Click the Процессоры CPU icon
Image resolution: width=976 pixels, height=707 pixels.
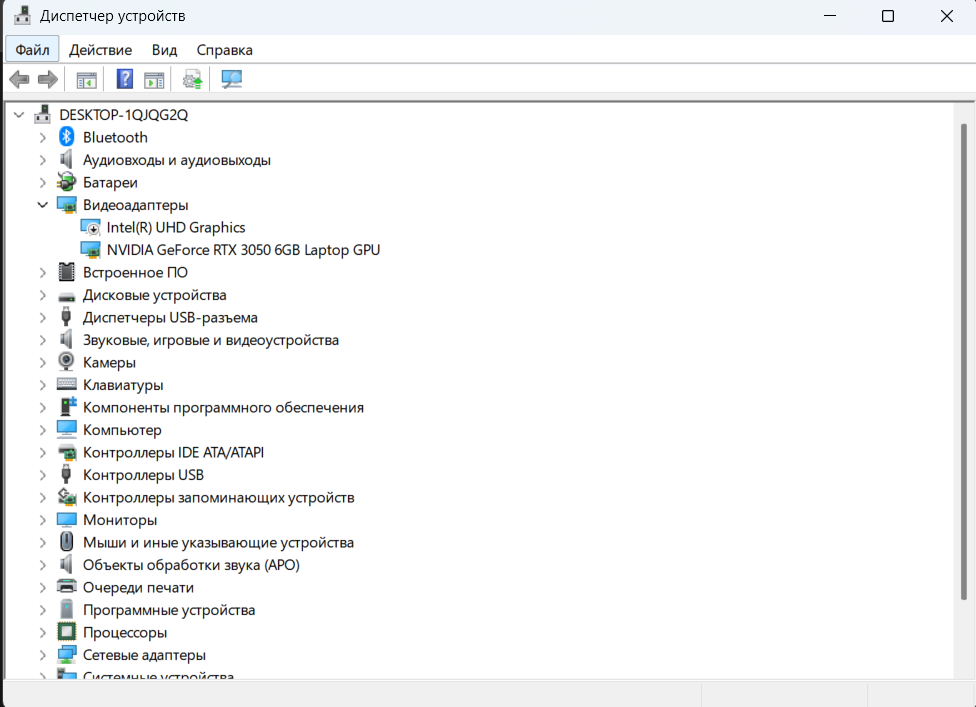coord(67,632)
